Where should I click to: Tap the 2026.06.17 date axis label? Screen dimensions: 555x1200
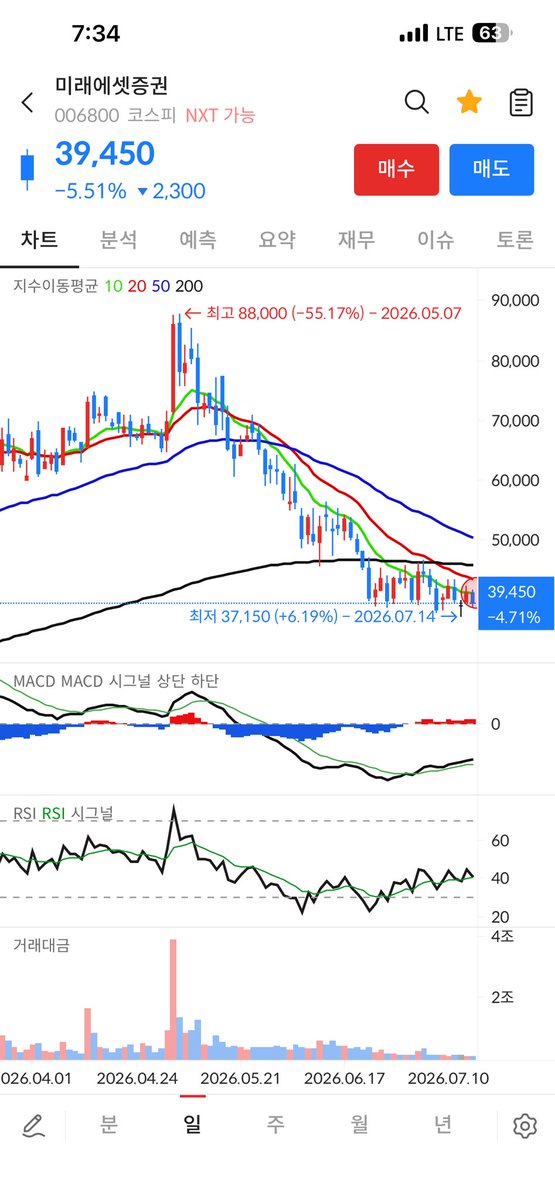click(345, 1078)
